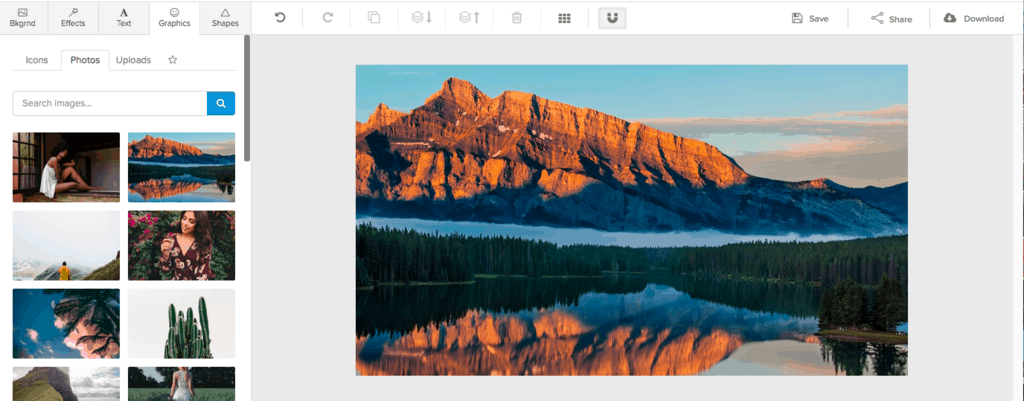Focus the Search images field
The image size is (1024, 401).
[x=110, y=103]
